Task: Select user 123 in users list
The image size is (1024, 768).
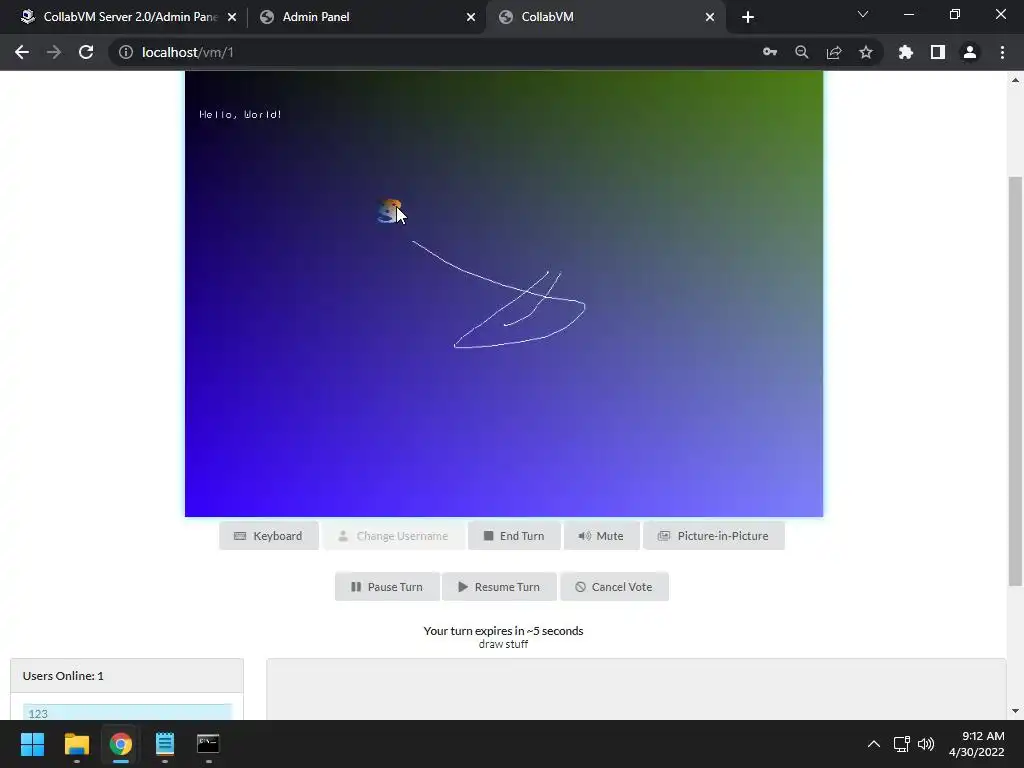Action: pos(127,712)
